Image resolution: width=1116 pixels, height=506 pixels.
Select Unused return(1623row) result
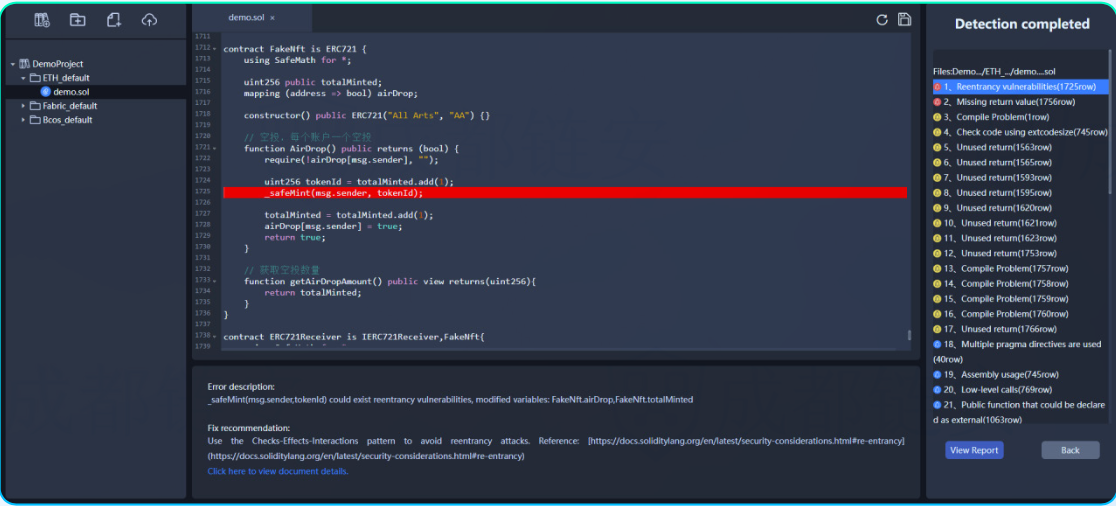point(1021,238)
